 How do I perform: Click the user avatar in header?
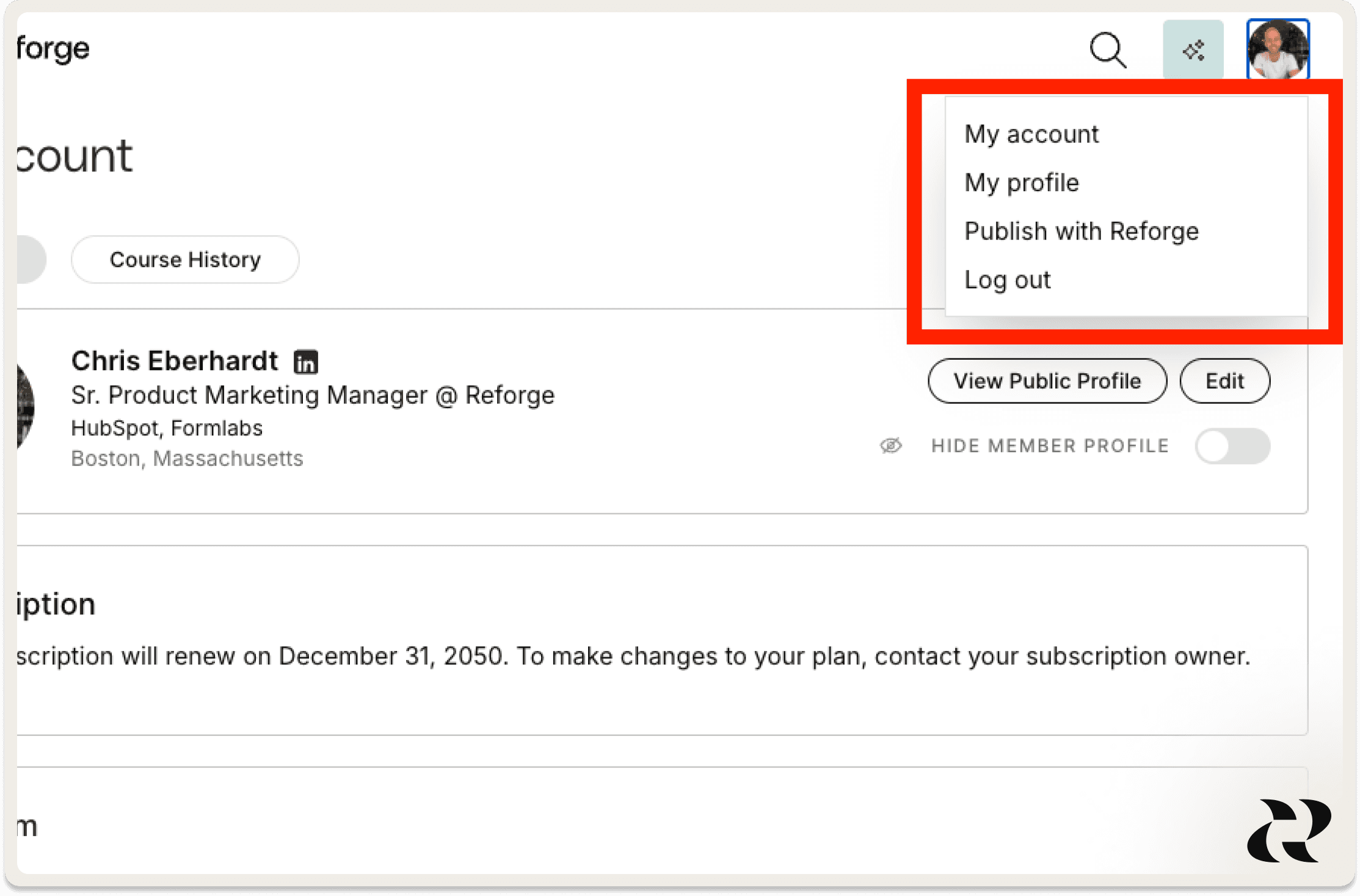tap(1278, 49)
